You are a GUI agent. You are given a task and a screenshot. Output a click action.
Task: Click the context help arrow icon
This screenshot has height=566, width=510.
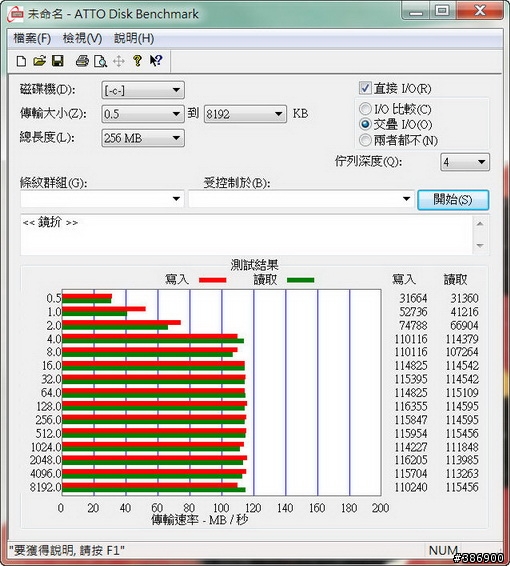(156, 61)
